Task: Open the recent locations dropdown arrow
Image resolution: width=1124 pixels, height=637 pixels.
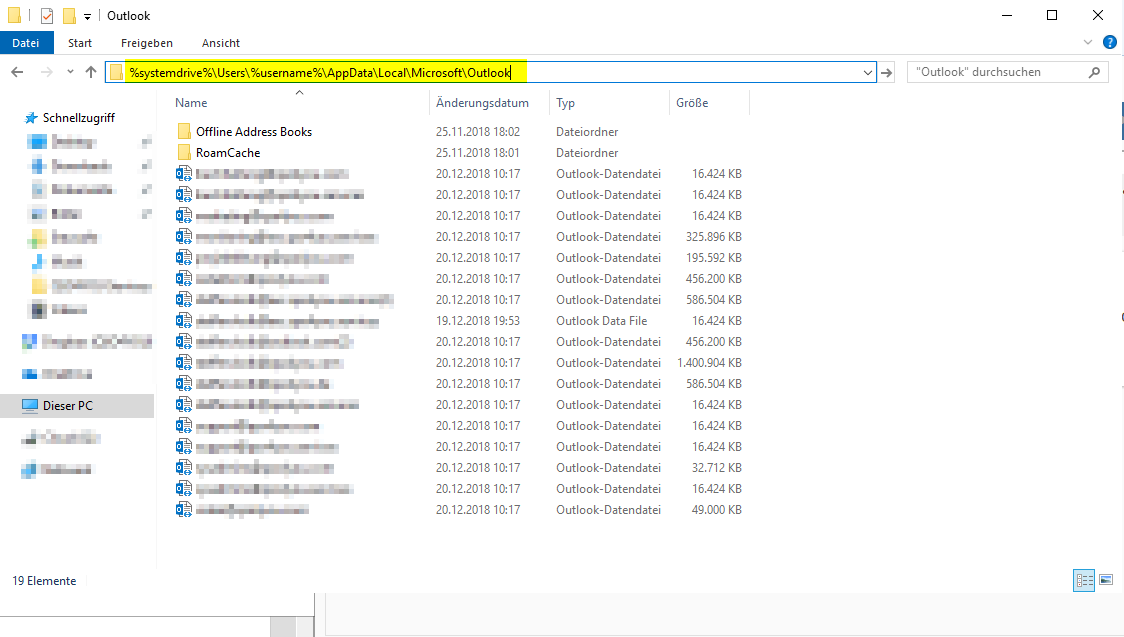Action: [x=70, y=72]
